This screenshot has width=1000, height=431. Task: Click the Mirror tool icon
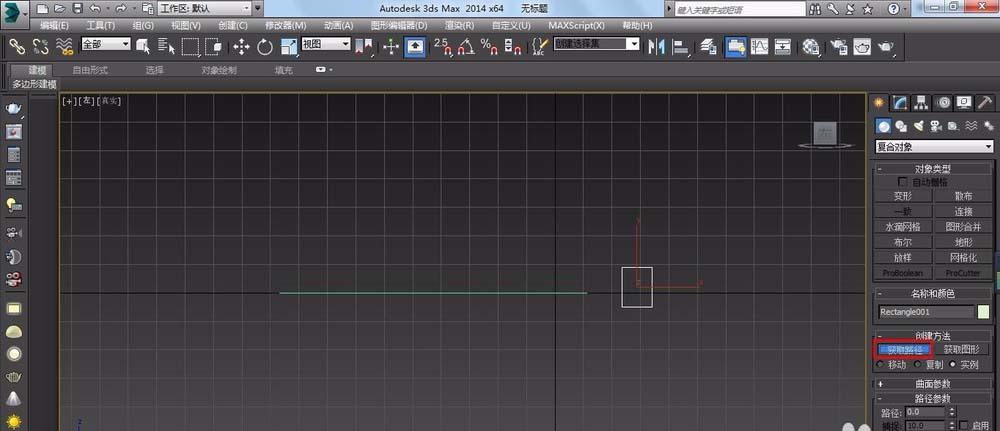[x=656, y=46]
